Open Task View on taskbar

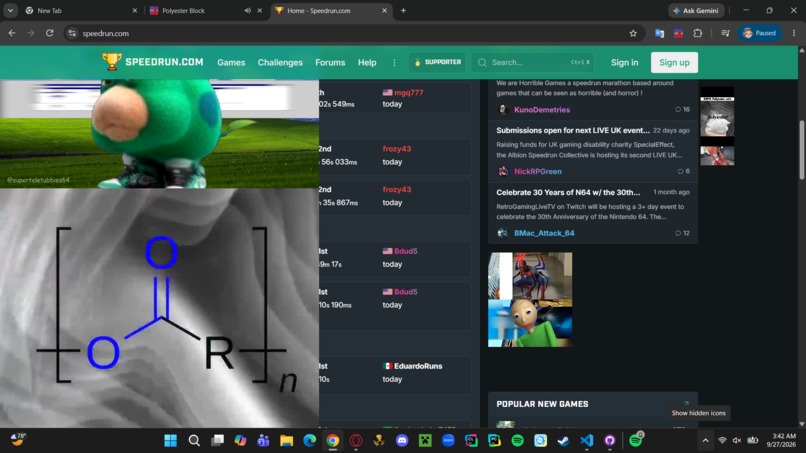coord(217,441)
